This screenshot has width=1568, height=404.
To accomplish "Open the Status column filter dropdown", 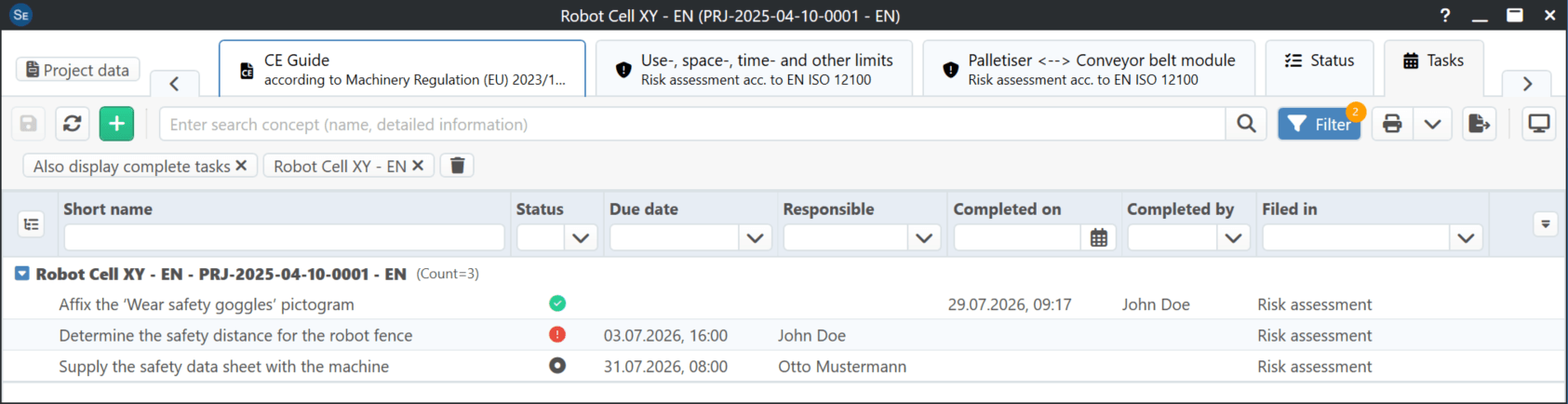I will [x=581, y=238].
